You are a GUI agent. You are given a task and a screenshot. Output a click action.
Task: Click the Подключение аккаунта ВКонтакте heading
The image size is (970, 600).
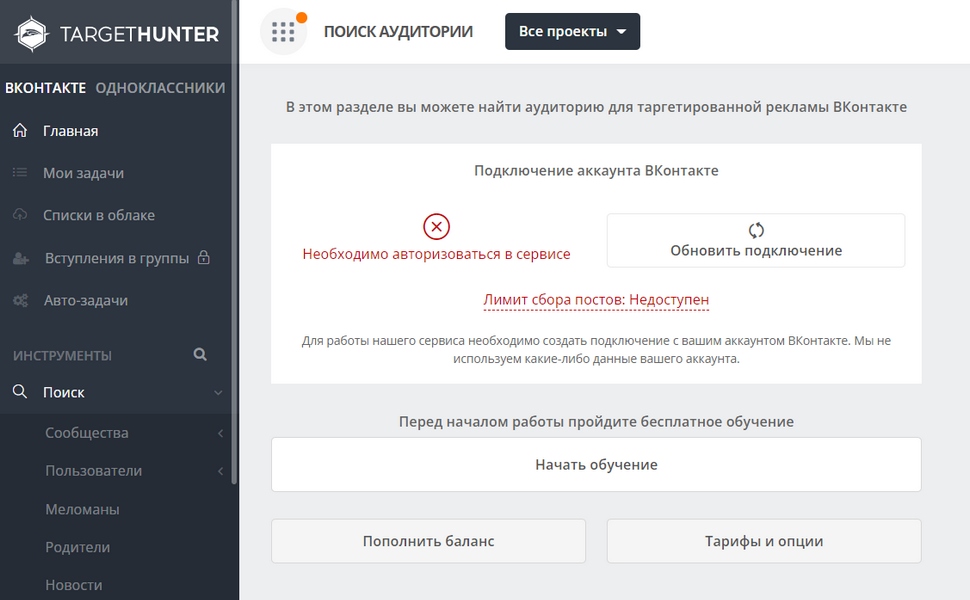[596, 171]
